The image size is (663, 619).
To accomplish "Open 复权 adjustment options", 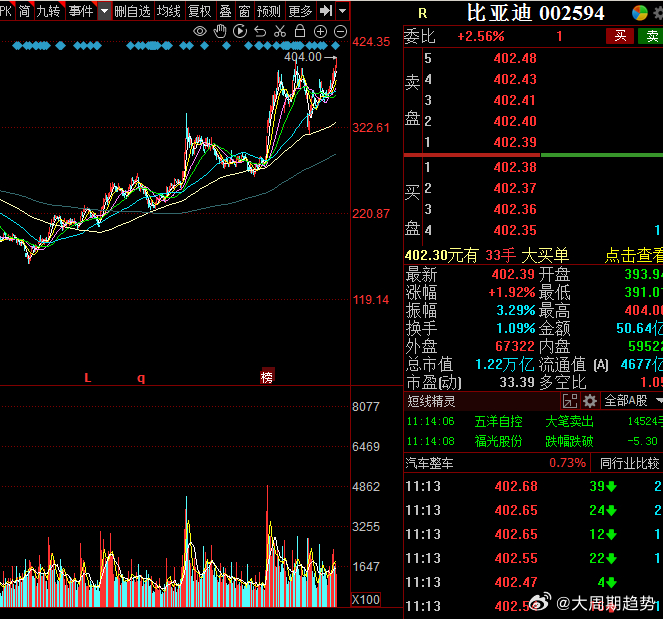I will 200,11.
